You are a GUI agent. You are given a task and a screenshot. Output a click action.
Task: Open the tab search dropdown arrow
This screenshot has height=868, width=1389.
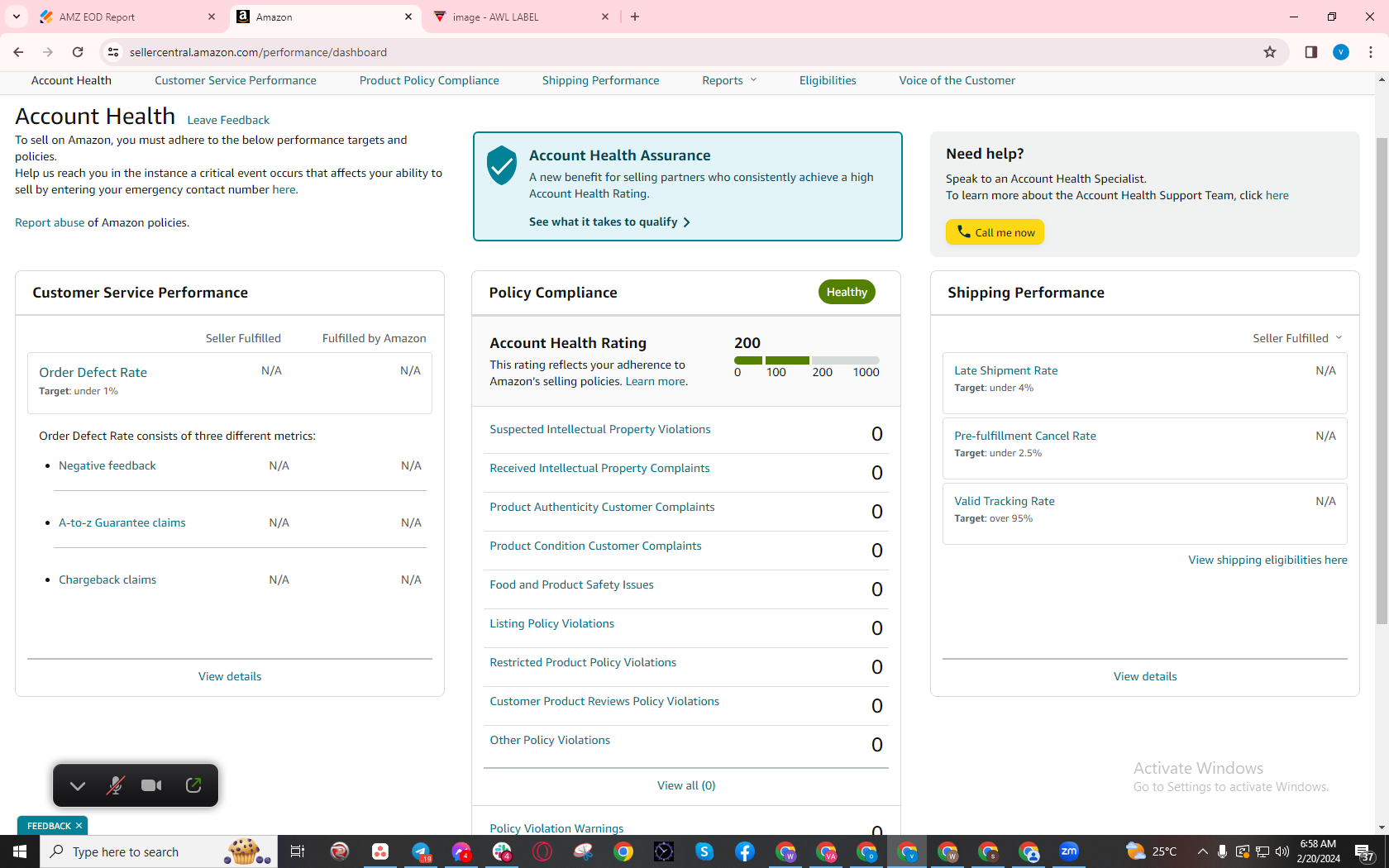(17, 17)
